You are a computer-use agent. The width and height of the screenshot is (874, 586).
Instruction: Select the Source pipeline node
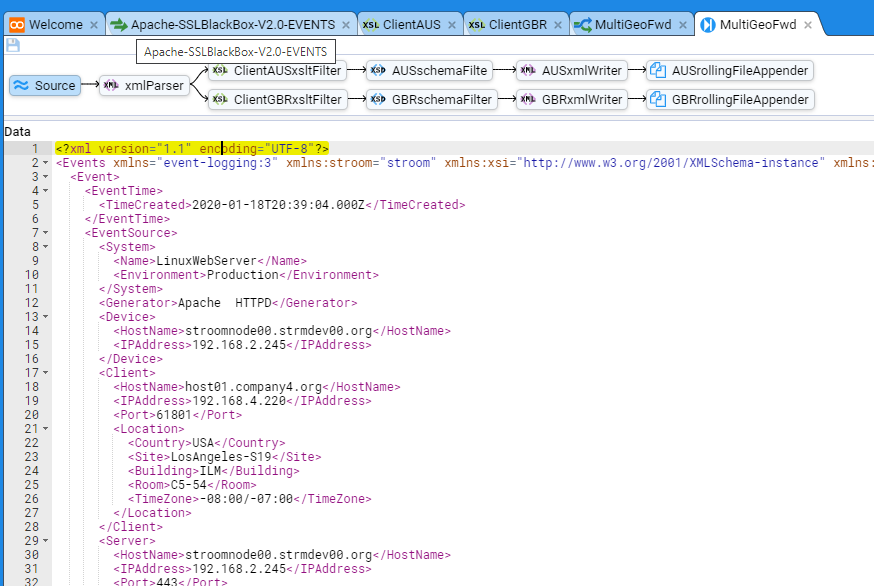pos(45,86)
